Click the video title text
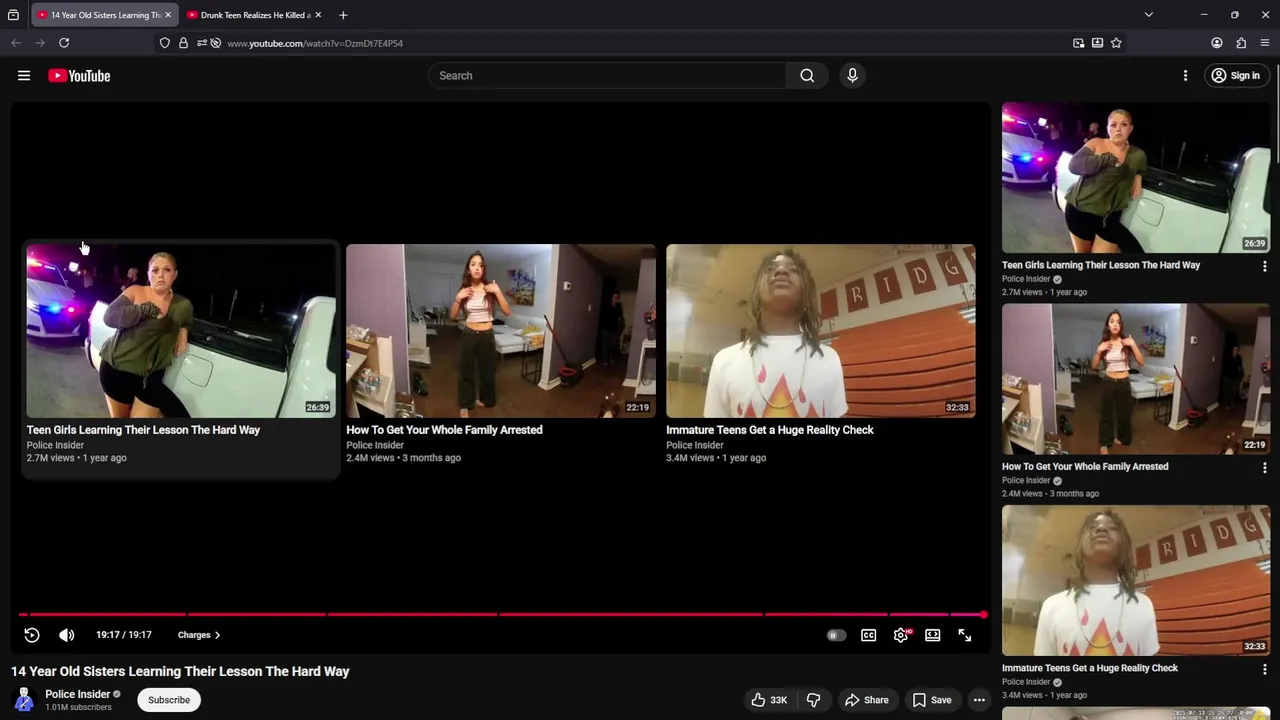 tap(180, 671)
